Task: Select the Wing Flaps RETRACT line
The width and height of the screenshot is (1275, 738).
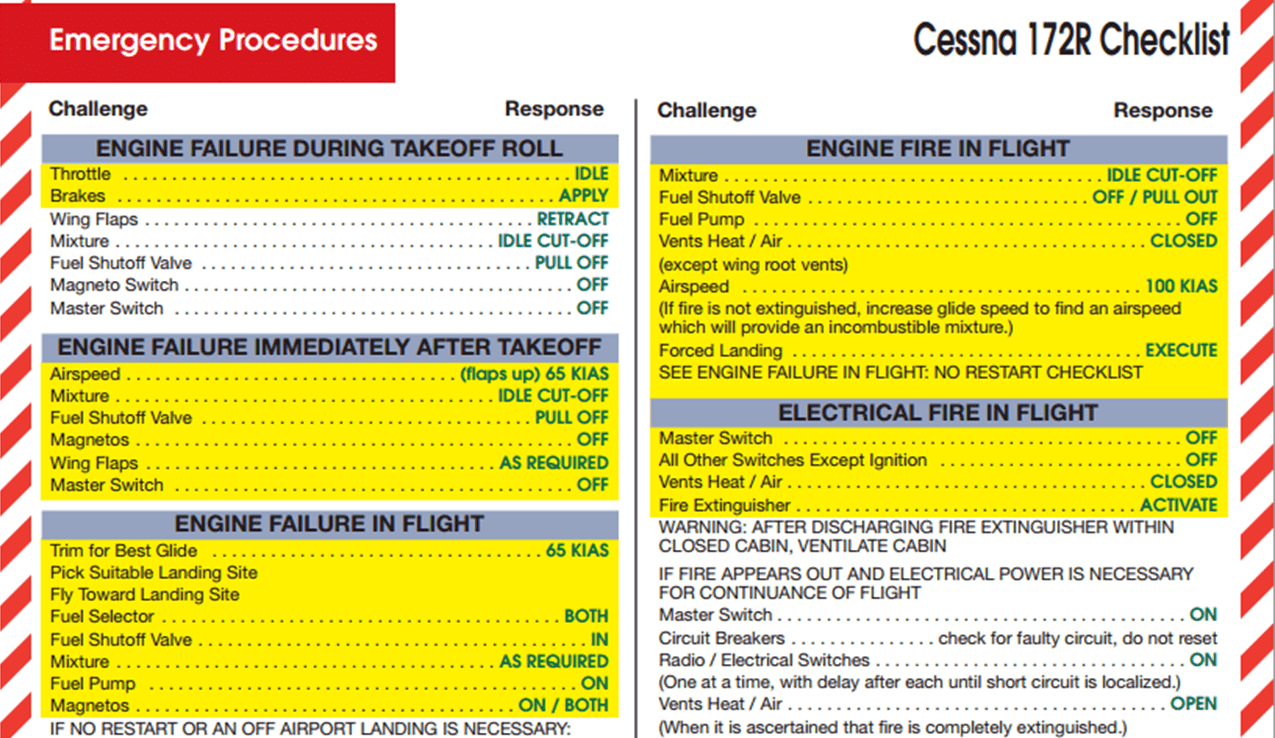Action: click(329, 219)
